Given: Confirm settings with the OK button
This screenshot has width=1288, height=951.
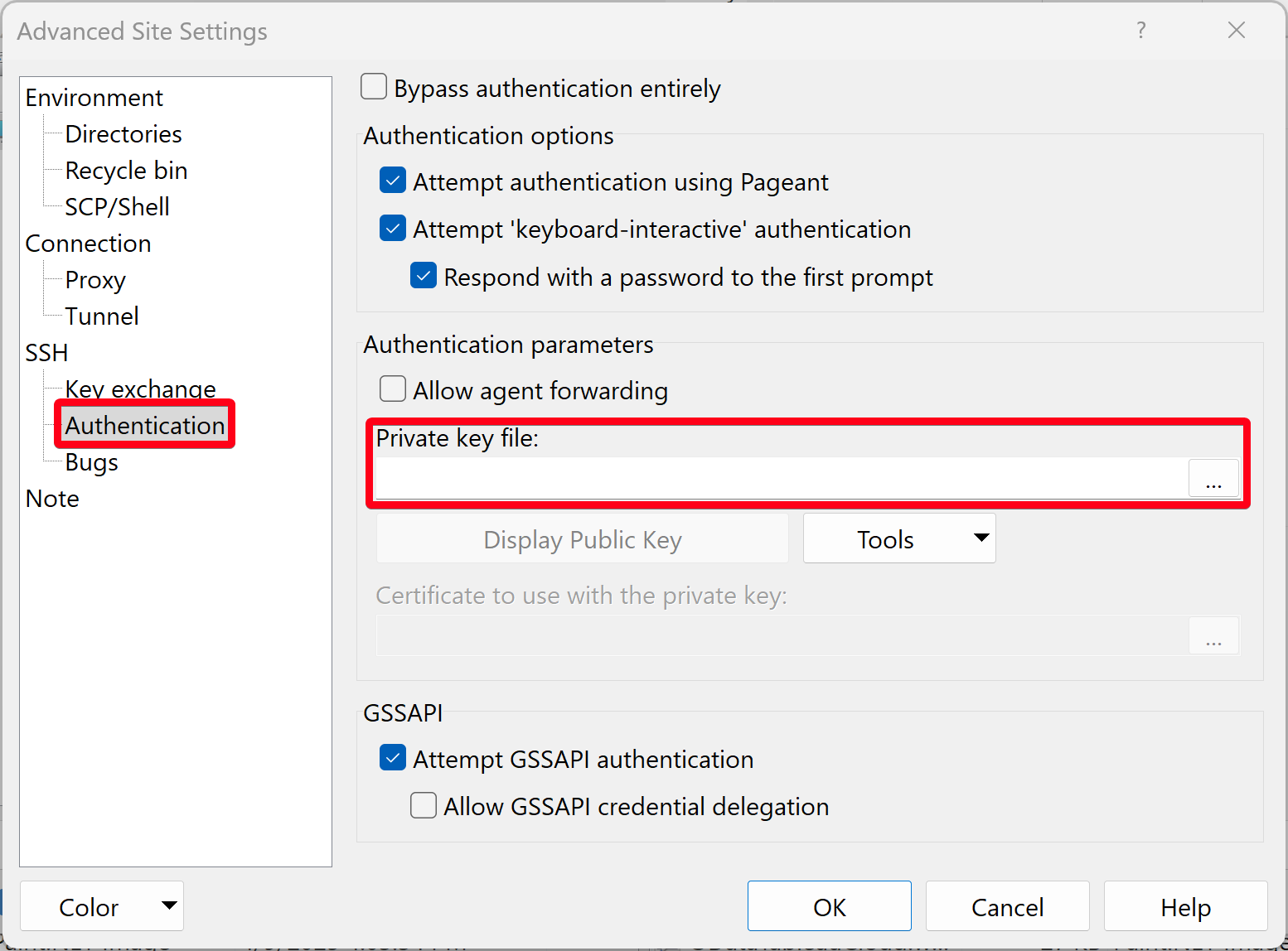Looking at the screenshot, I should [x=829, y=906].
